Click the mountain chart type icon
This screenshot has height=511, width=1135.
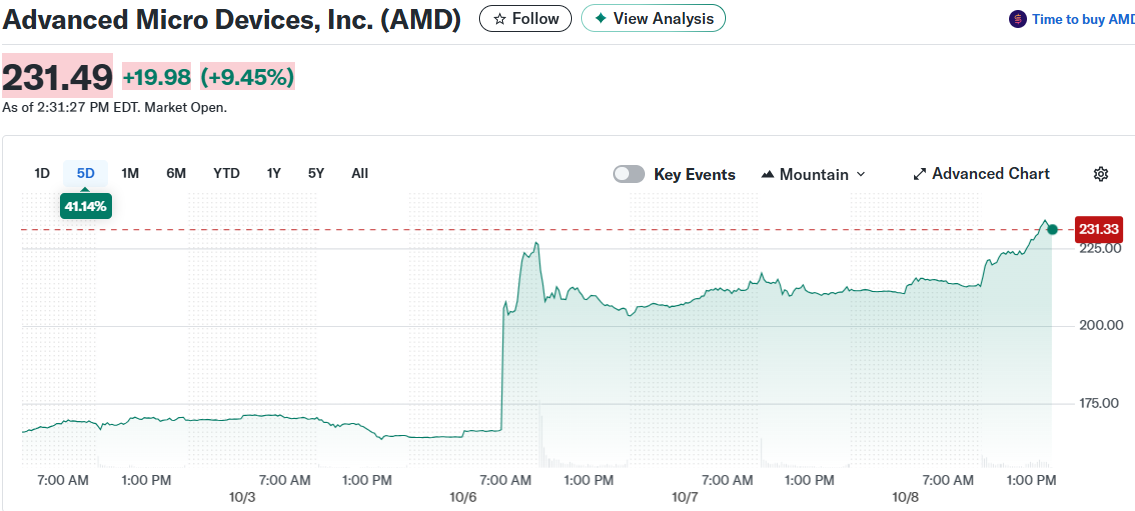tap(768, 174)
